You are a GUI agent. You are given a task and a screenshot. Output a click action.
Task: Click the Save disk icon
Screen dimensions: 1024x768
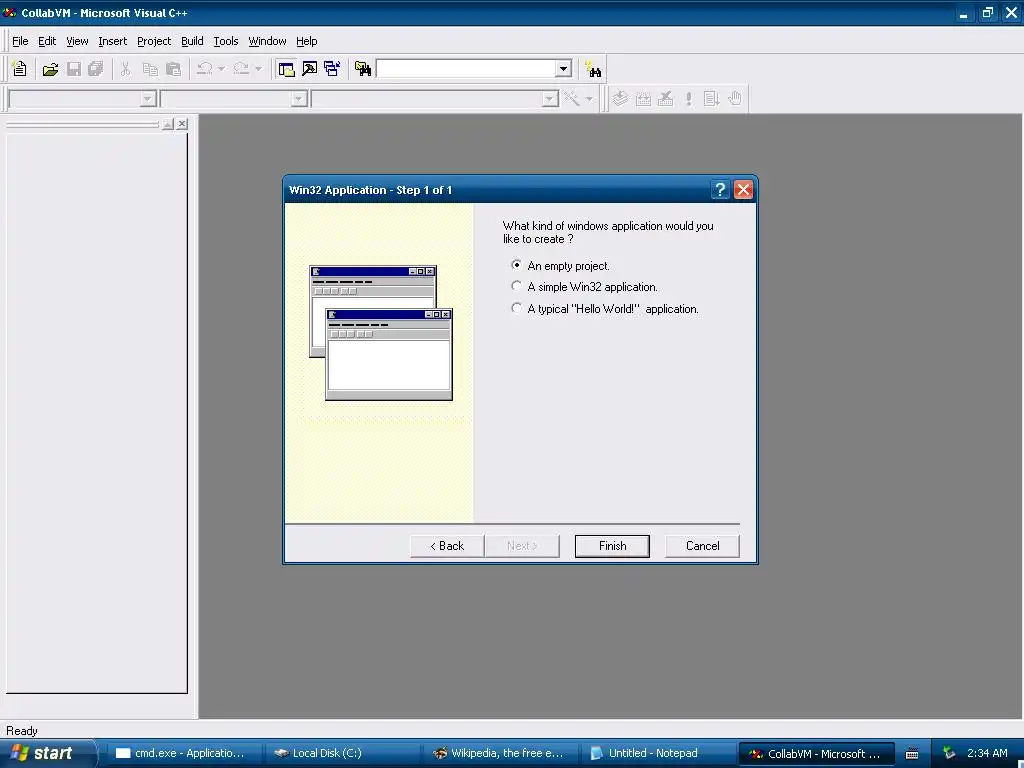pyautogui.click(x=74, y=69)
